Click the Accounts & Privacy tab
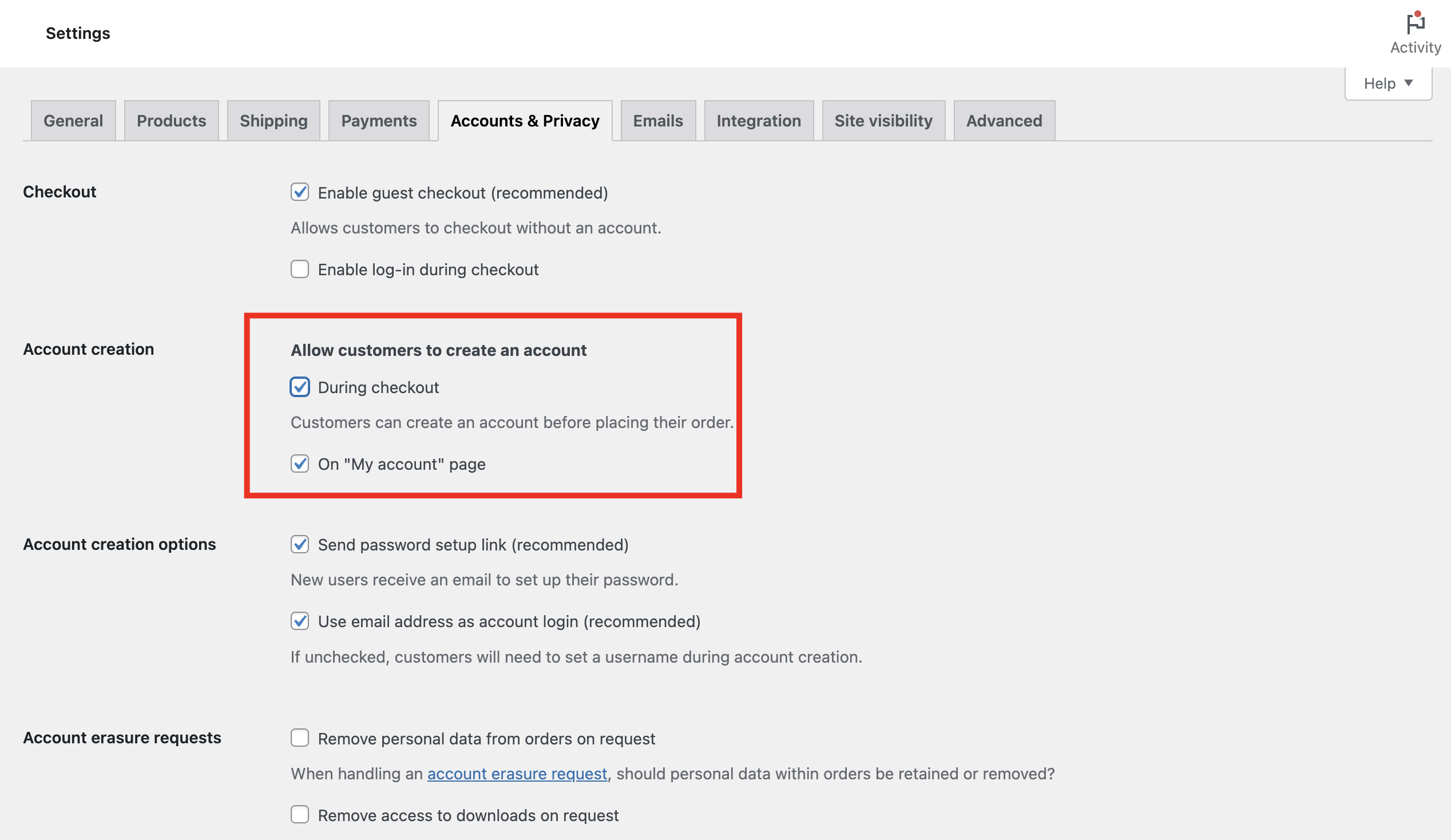Image resolution: width=1451 pixels, height=840 pixels. (x=525, y=121)
